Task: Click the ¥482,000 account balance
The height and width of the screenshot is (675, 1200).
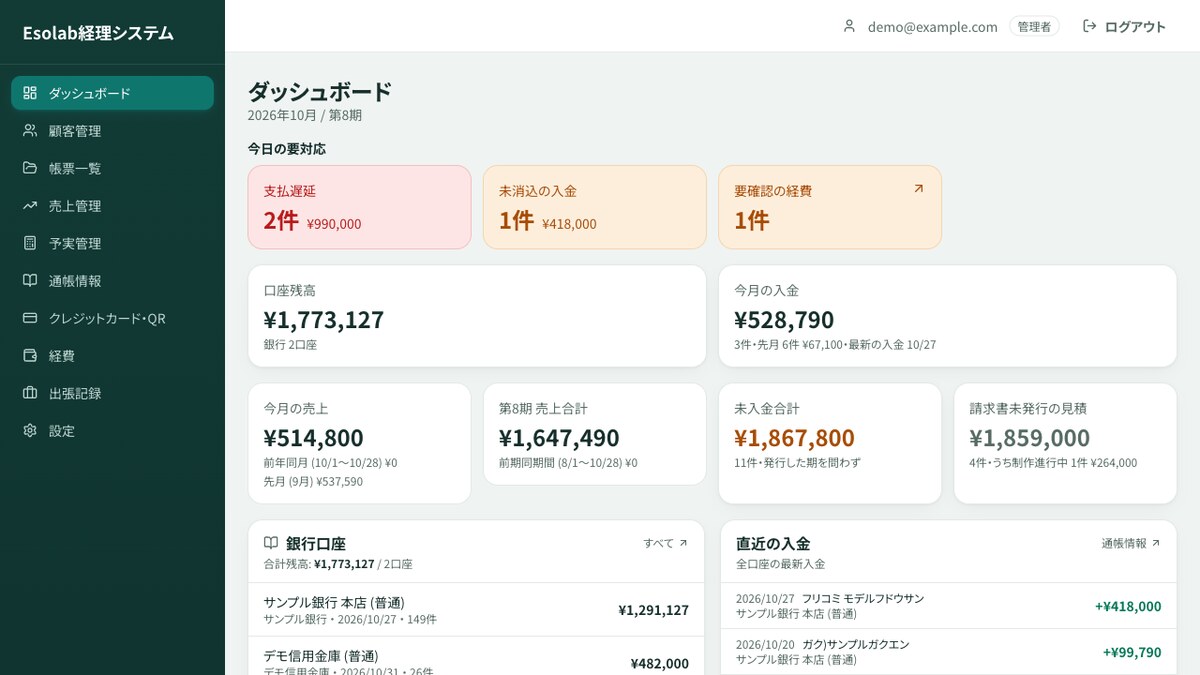Action: pos(659,663)
